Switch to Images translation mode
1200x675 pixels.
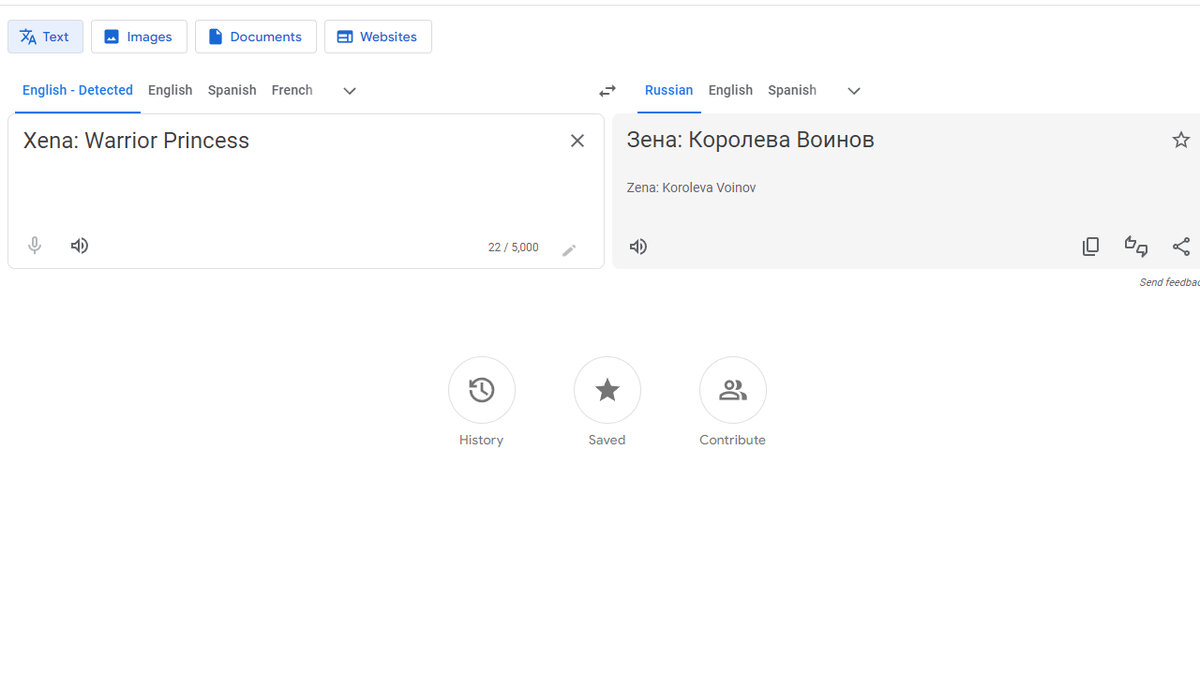[x=139, y=37]
